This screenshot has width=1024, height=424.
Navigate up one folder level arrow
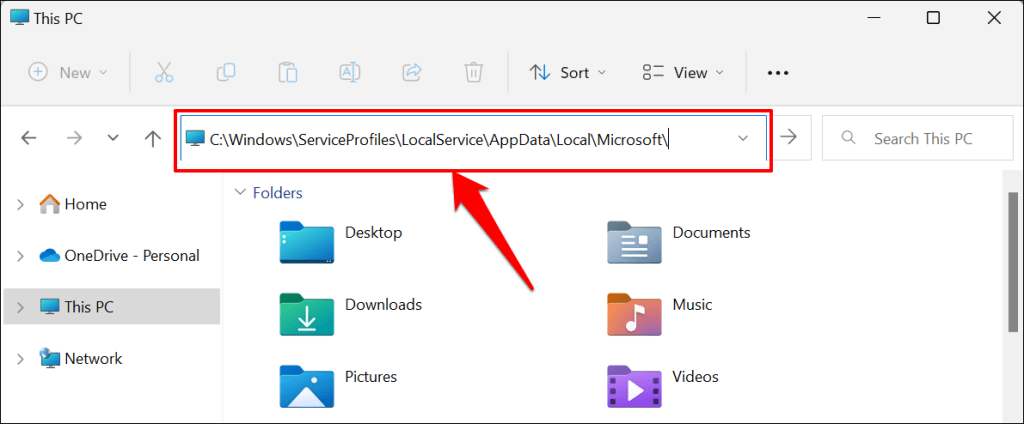click(152, 138)
